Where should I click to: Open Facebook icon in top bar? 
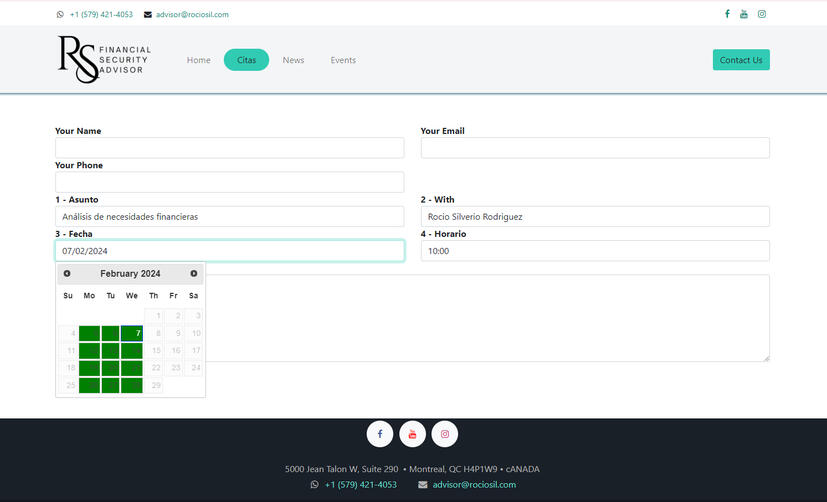726,15
